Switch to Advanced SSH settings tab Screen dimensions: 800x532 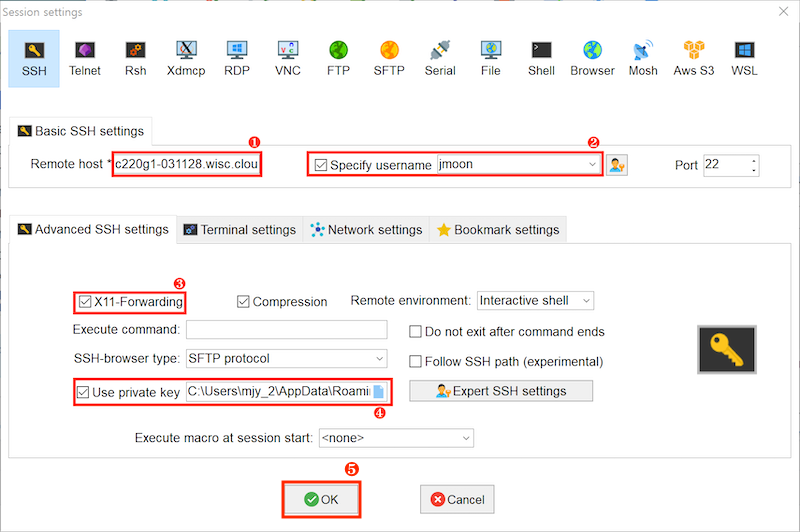(93, 230)
